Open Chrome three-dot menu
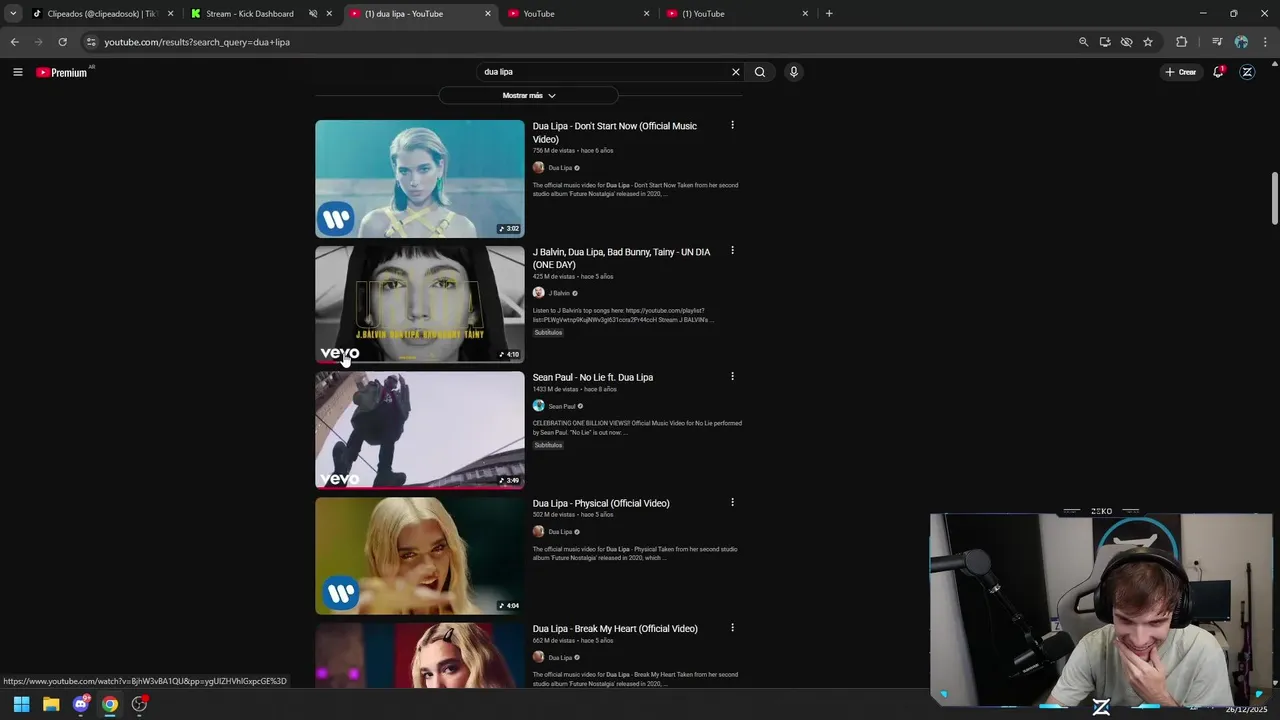This screenshot has width=1280, height=720. (x=1266, y=42)
